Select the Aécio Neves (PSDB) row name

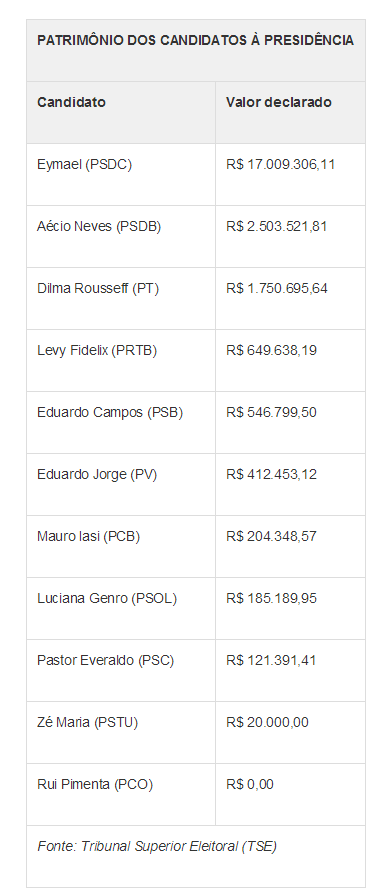(x=99, y=227)
